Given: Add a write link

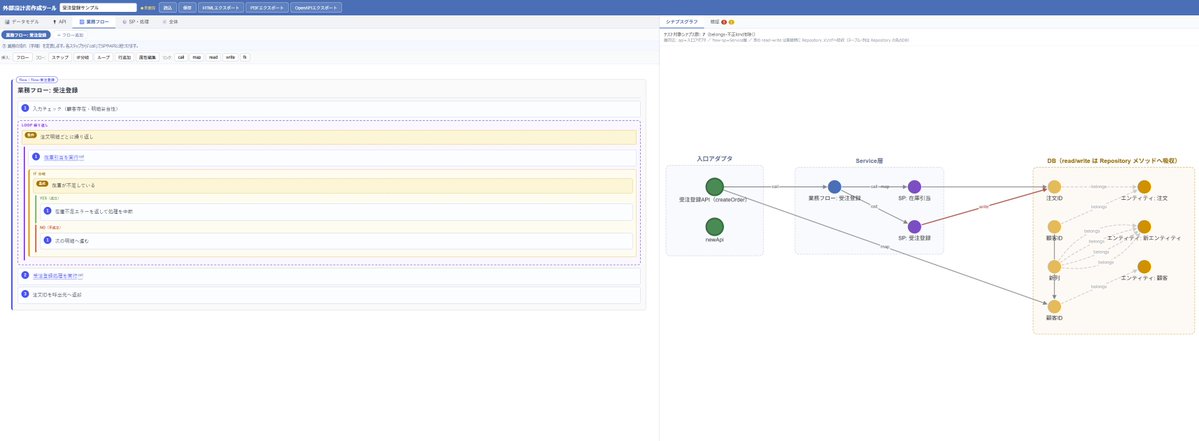Looking at the screenshot, I should coord(230,57).
